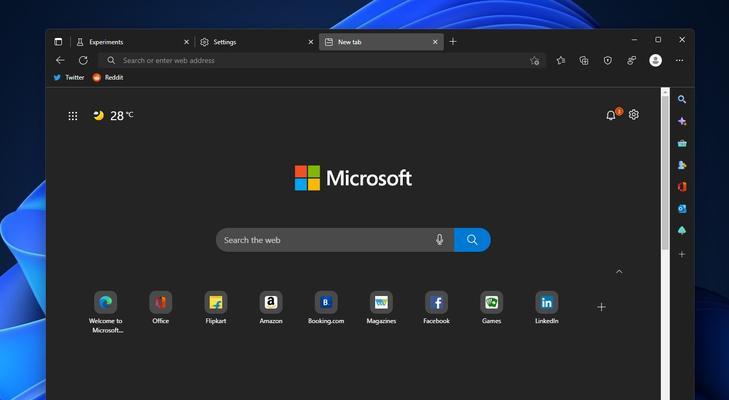Open the Booking.com quick link
The width and height of the screenshot is (729, 400).
(x=326, y=308)
